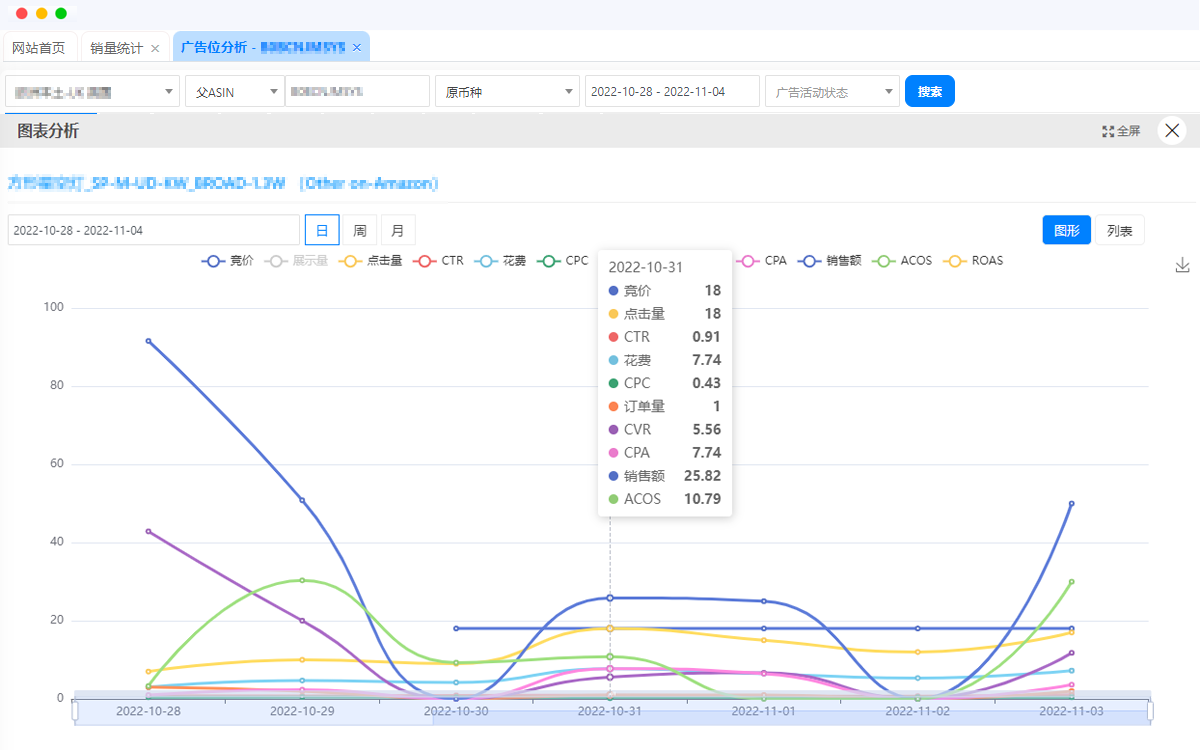The width and height of the screenshot is (1200, 750).
Task: Open the 原币种 currency dropdown
Action: pos(507,91)
